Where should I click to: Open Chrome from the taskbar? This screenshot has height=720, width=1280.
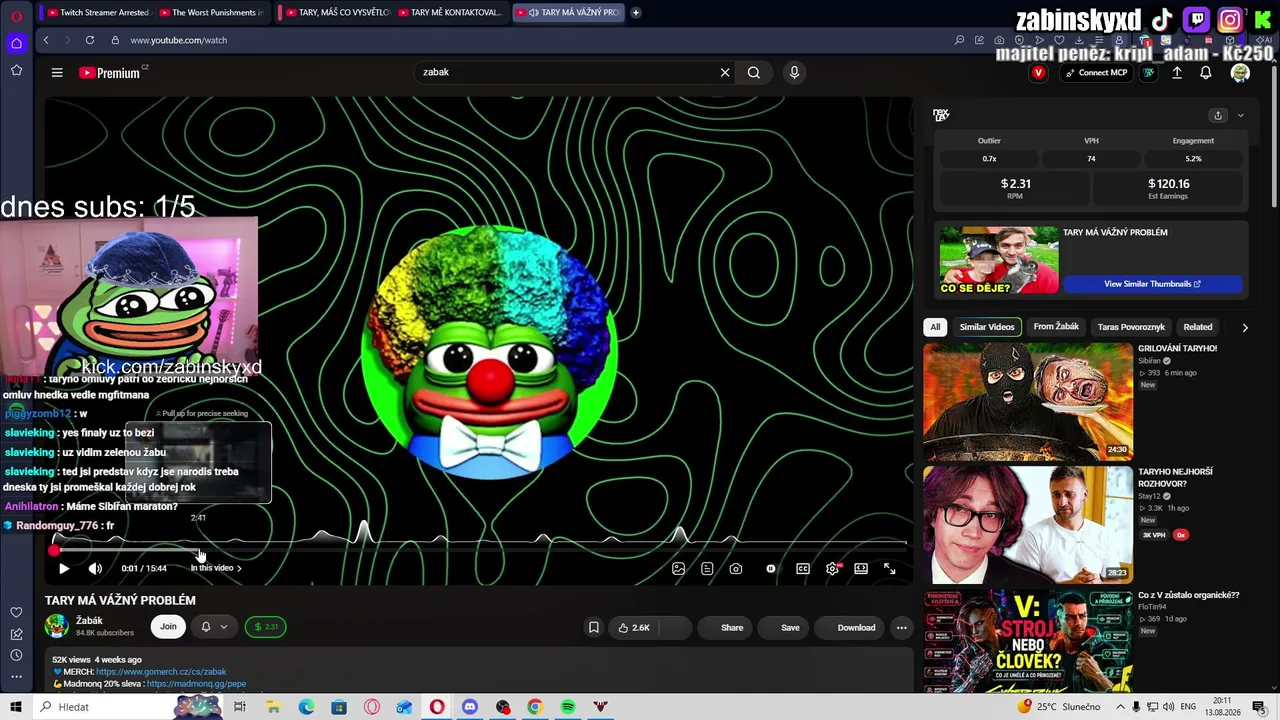pos(535,707)
